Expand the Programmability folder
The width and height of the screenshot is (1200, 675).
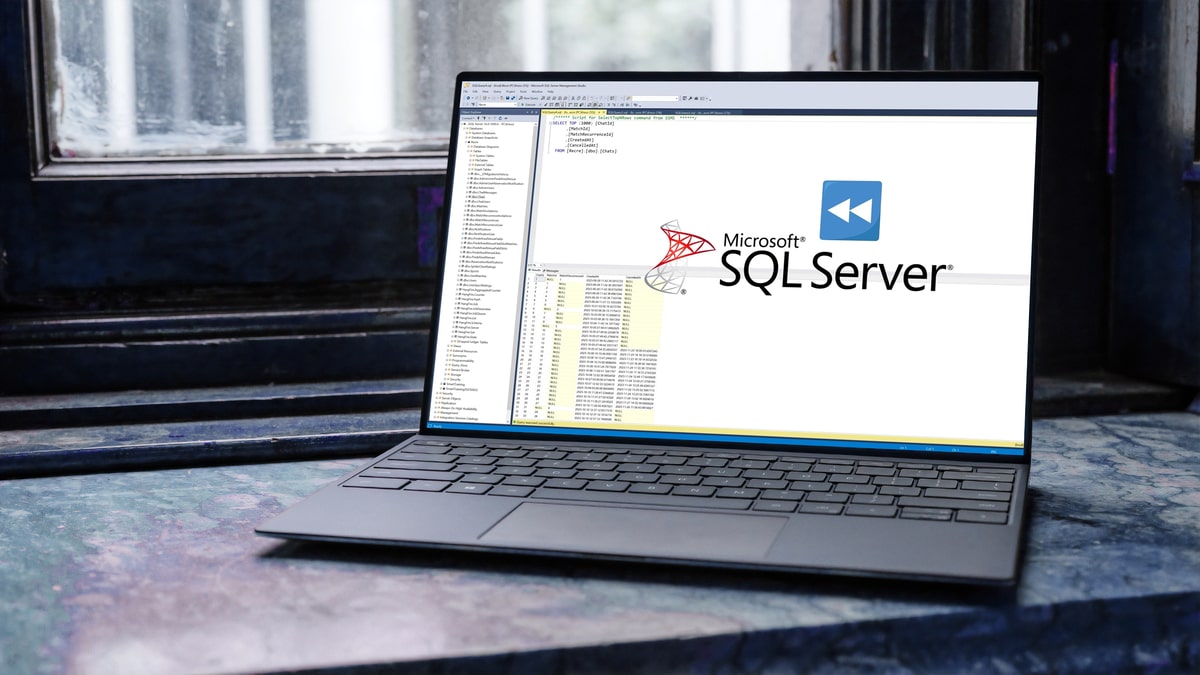pyautogui.click(x=447, y=361)
